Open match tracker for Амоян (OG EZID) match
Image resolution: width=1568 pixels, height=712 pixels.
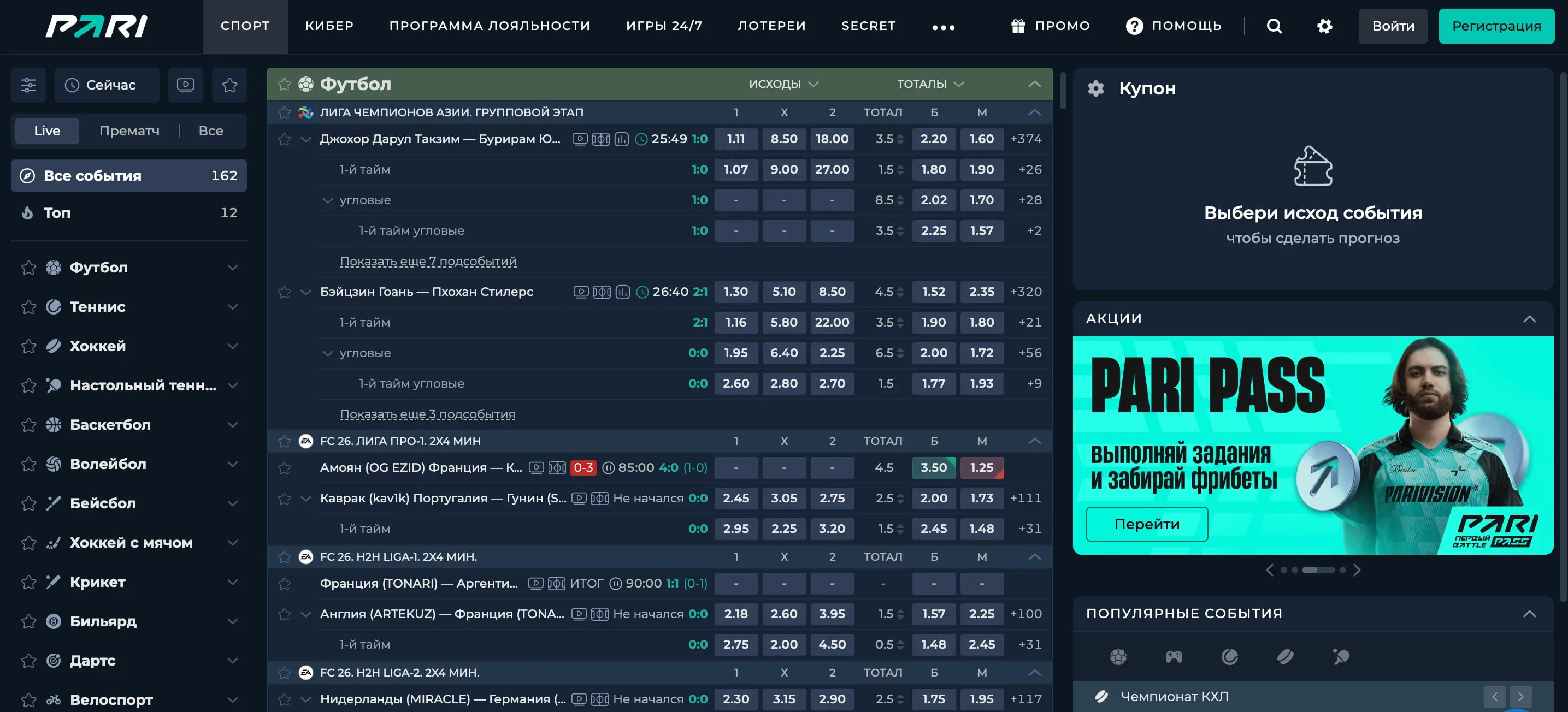[x=557, y=467]
